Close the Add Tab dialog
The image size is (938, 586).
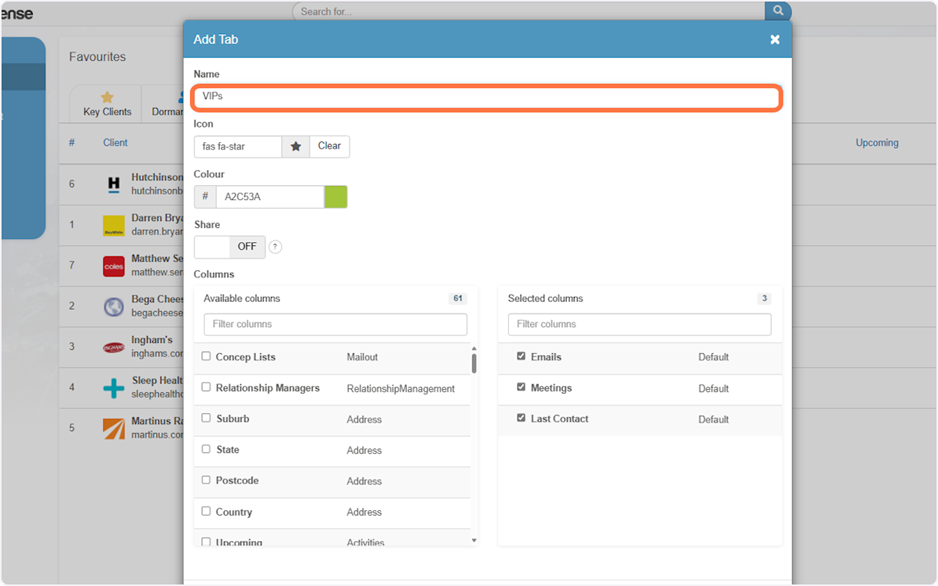pyautogui.click(x=775, y=40)
